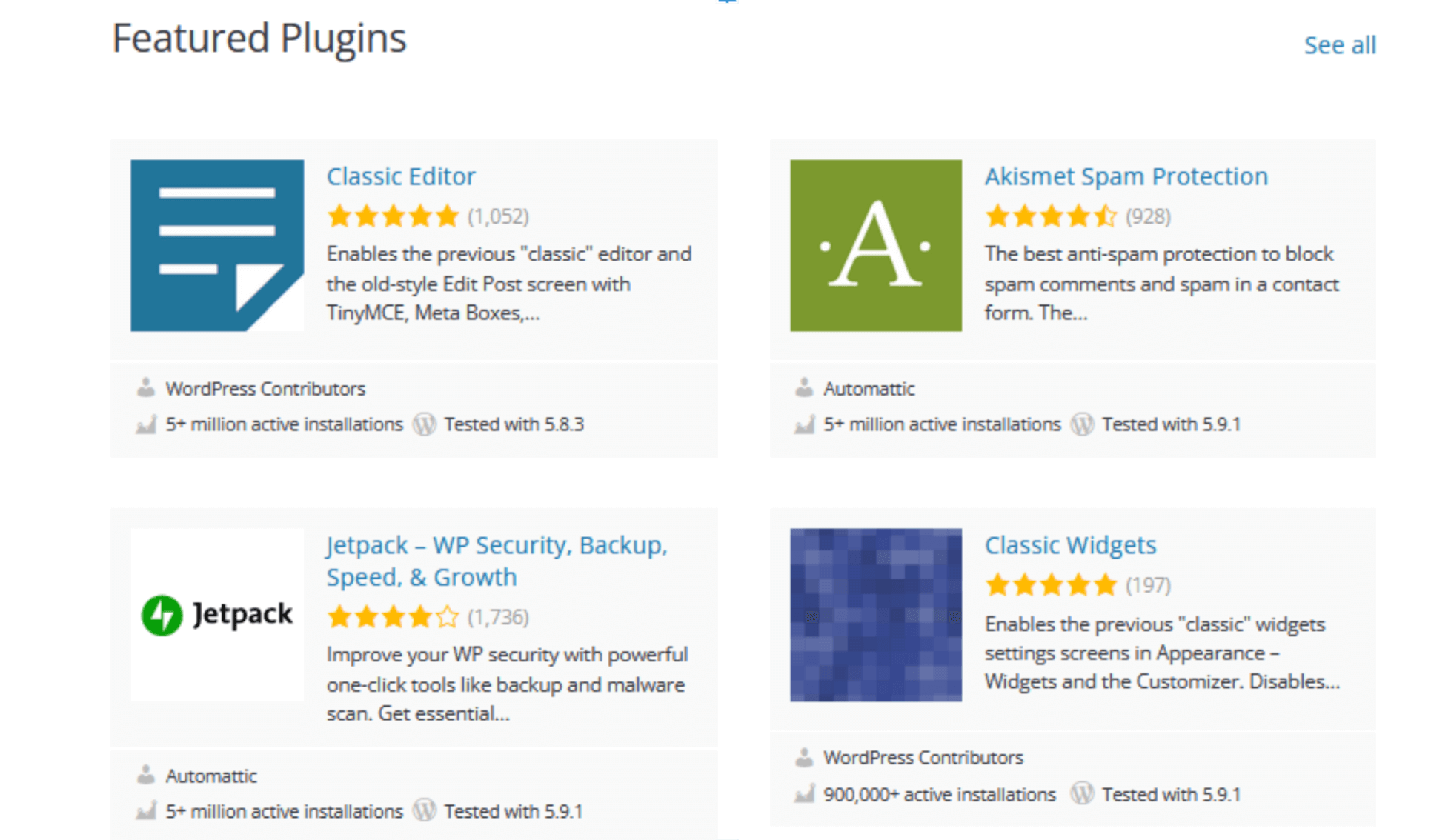
Task: Click the installations chart icon under Akismet
Action: click(x=805, y=424)
